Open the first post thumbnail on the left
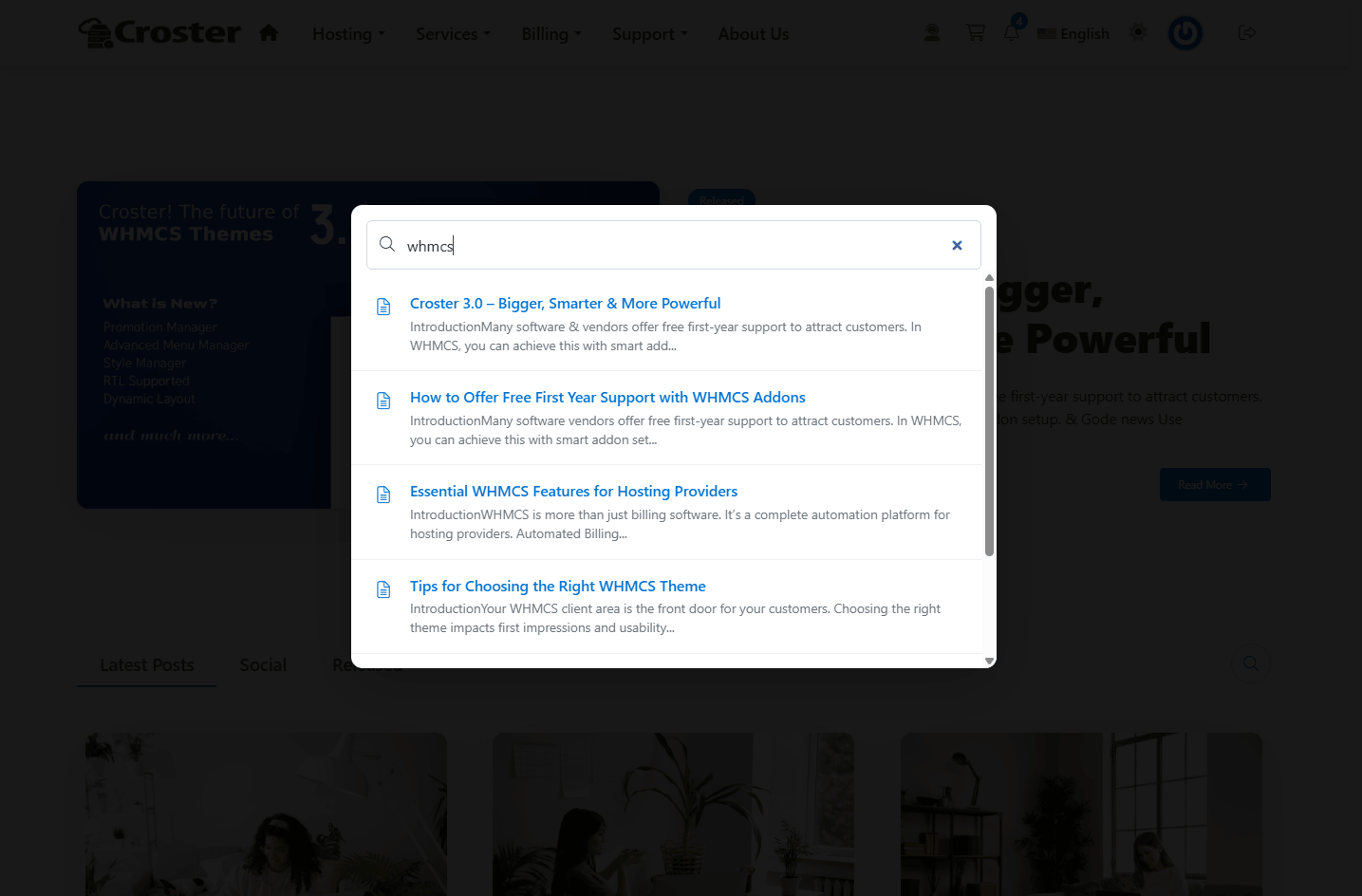This screenshot has width=1362, height=896. click(266, 814)
